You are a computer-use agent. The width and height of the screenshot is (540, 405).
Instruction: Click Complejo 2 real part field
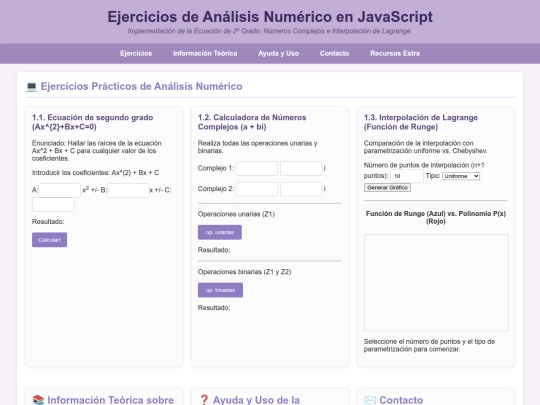coord(257,189)
